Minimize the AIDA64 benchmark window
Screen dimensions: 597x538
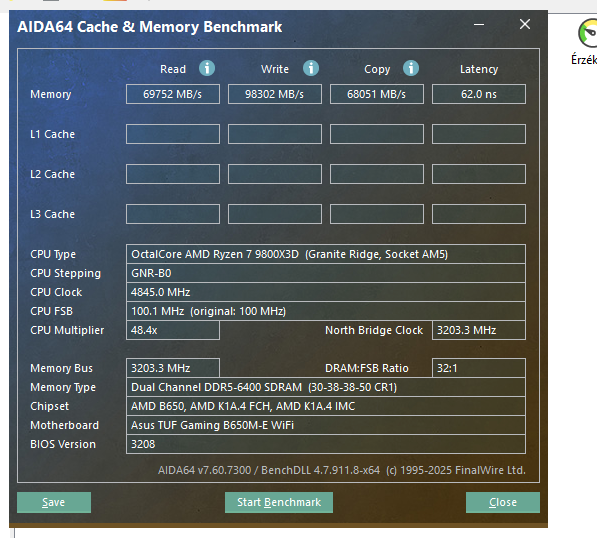[x=479, y=24]
